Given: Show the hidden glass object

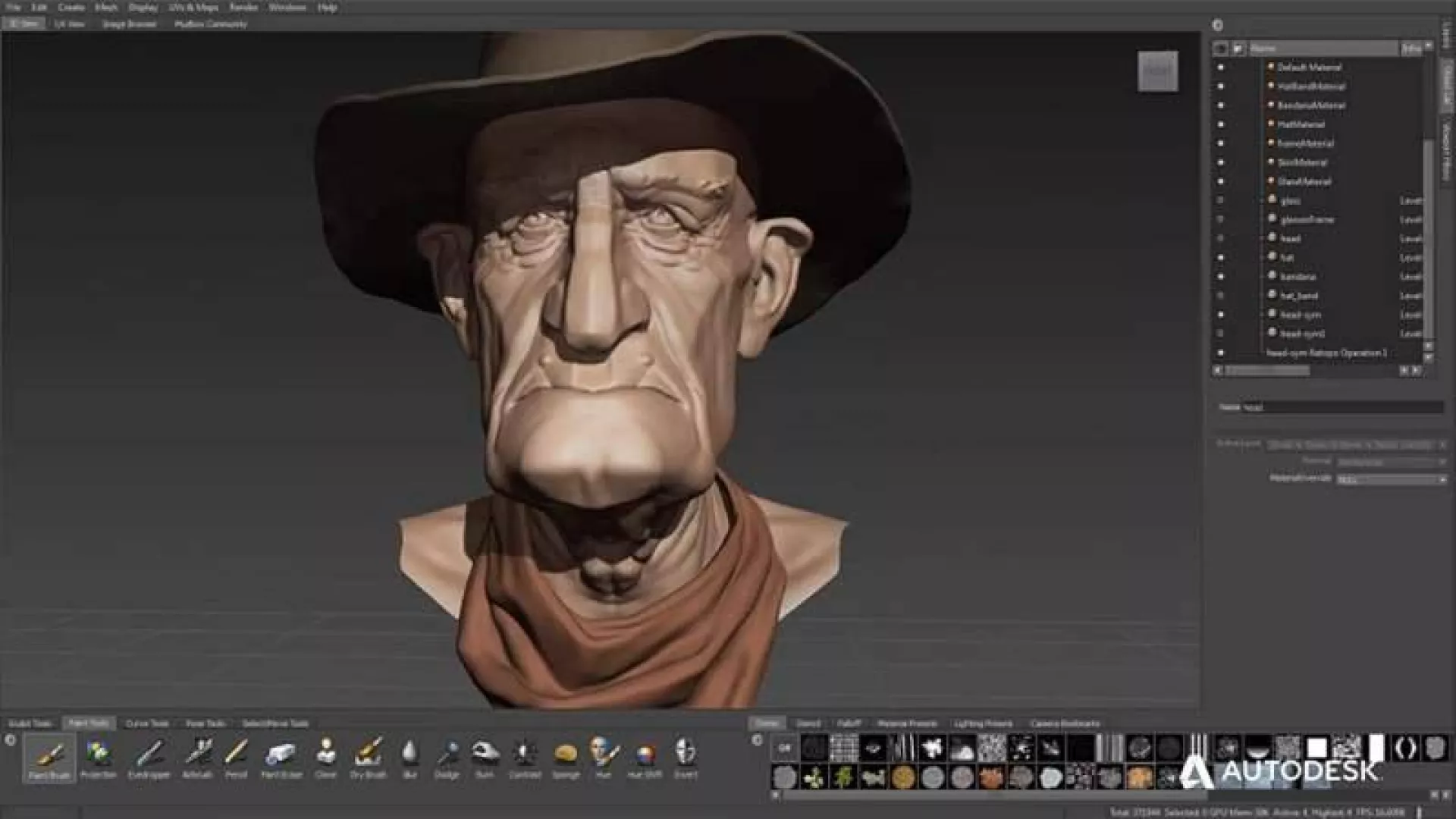Looking at the screenshot, I should [x=1220, y=201].
